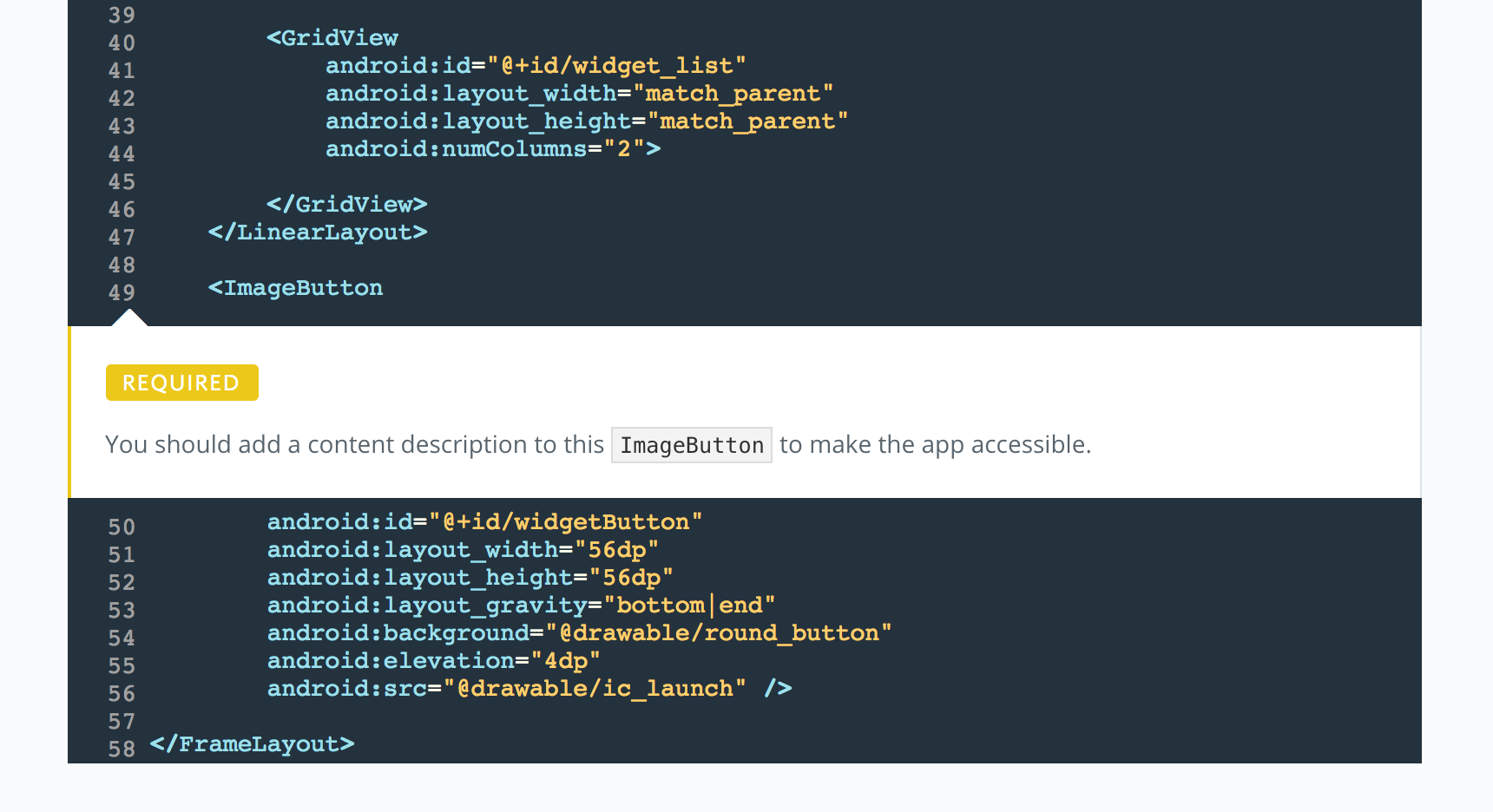The height and width of the screenshot is (812, 1493).
Task: Select line number 40 in the gutter
Action: point(122,43)
